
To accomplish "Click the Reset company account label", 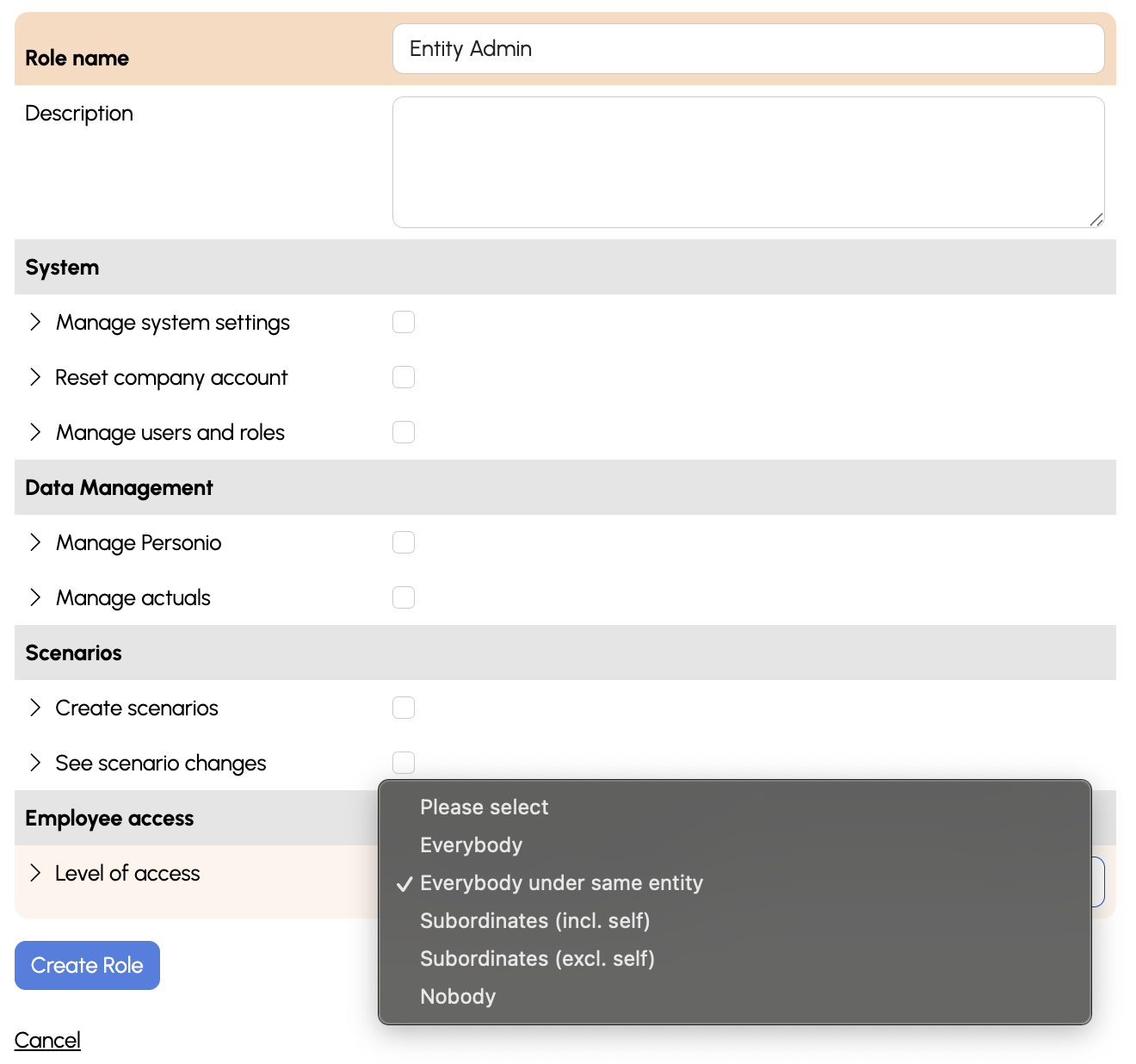I will click(x=171, y=378).
